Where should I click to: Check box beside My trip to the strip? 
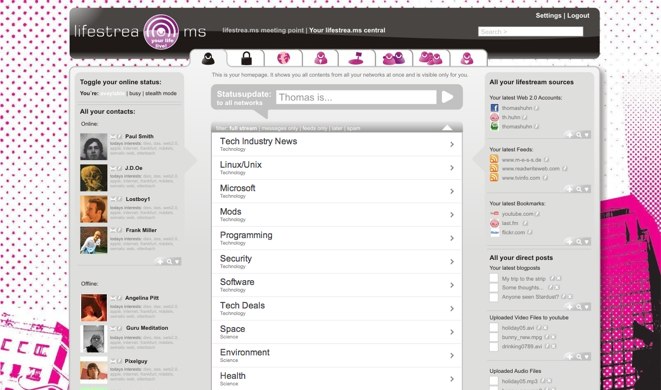[x=494, y=278]
